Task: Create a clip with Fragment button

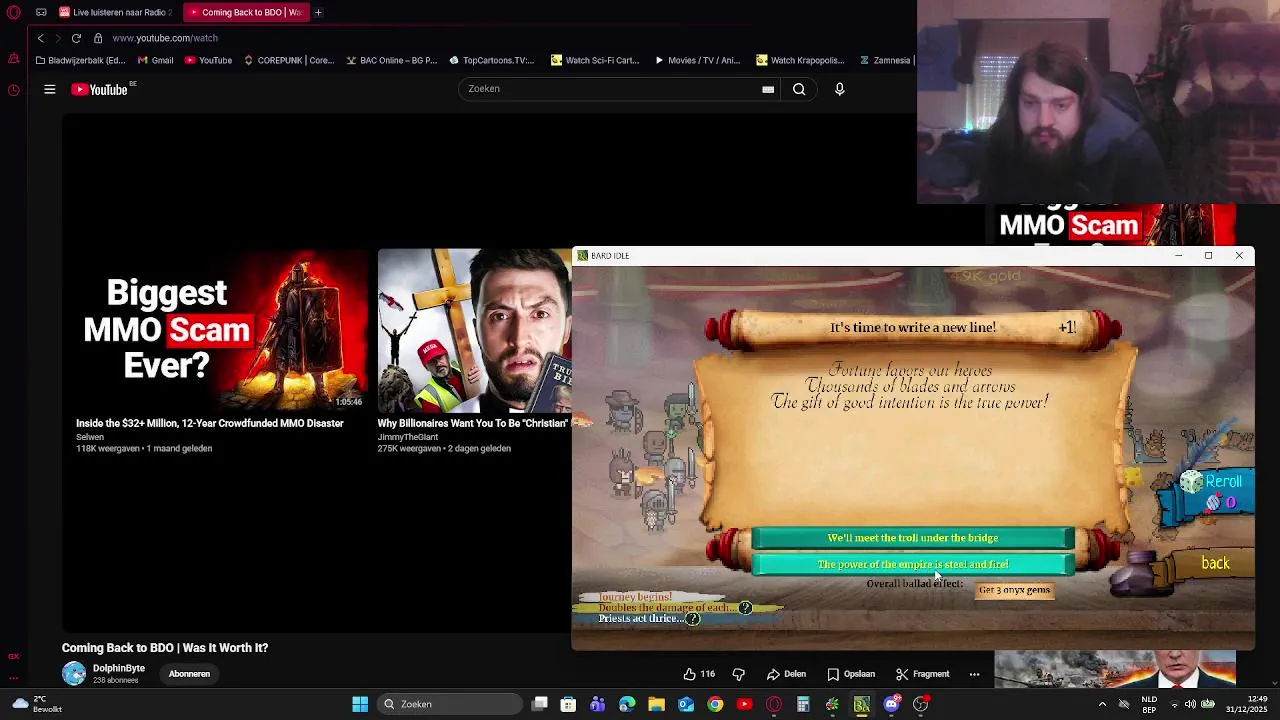Action: (x=922, y=674)
